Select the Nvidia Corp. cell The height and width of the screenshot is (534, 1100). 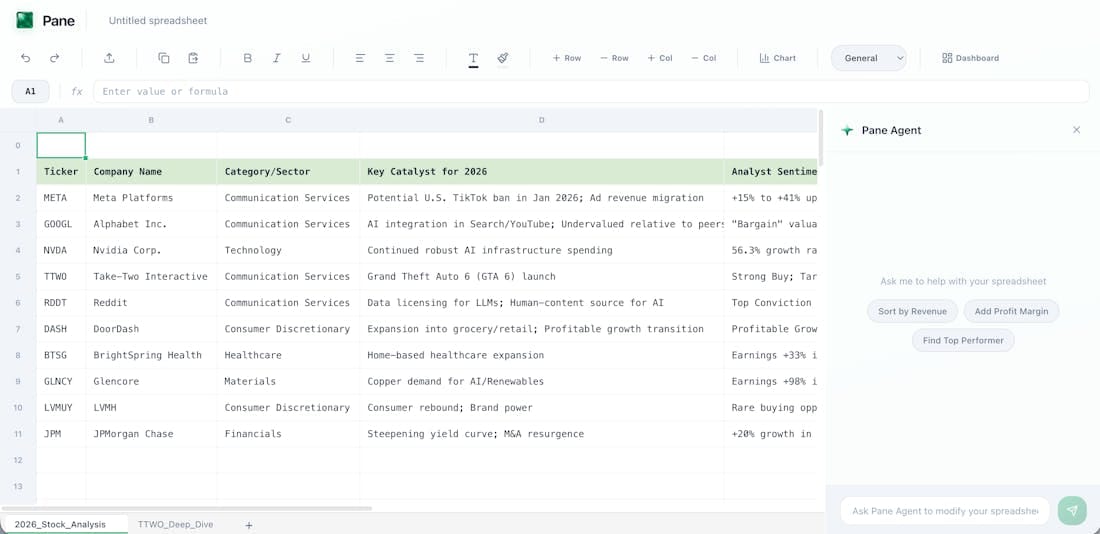(x=152, y=251)
